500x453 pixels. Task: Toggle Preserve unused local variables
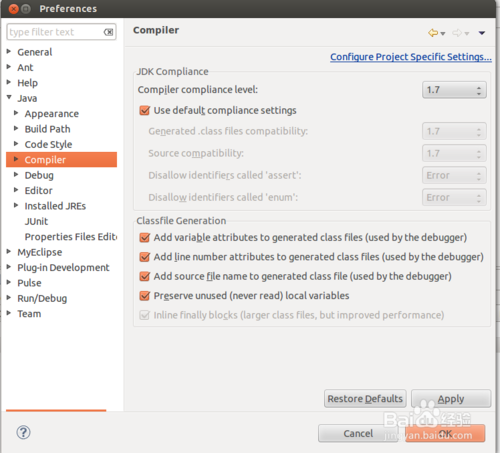[144, 296]
